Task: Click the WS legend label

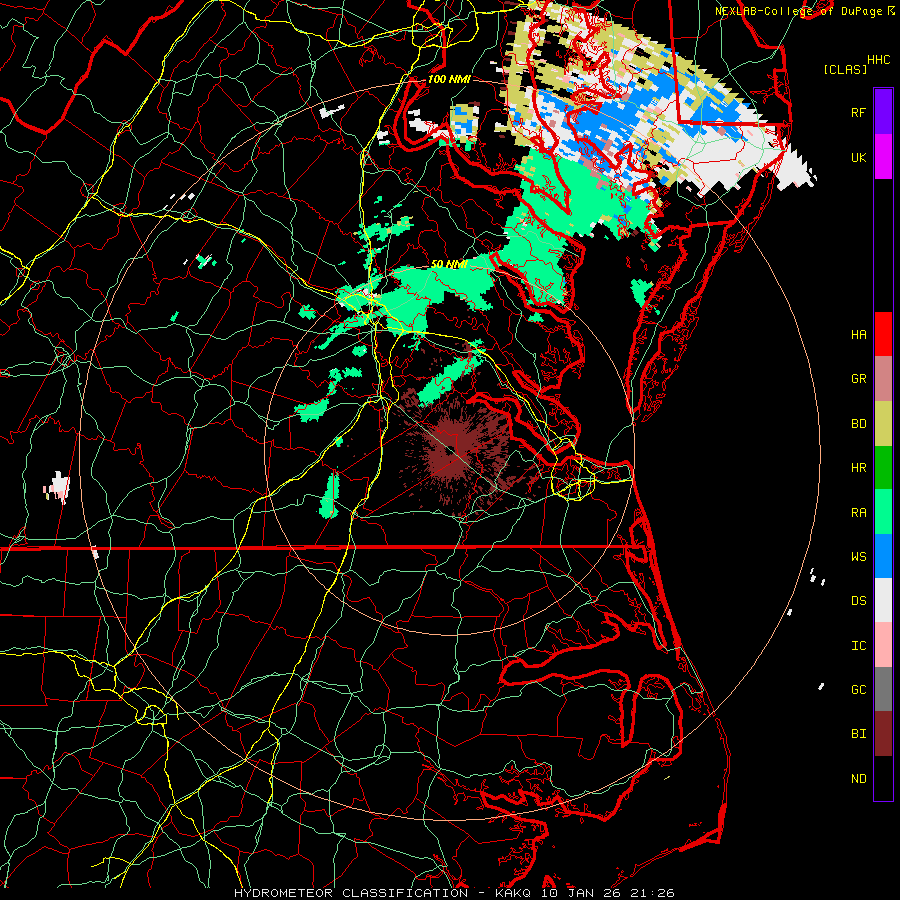Action: (x=858, y=557)
